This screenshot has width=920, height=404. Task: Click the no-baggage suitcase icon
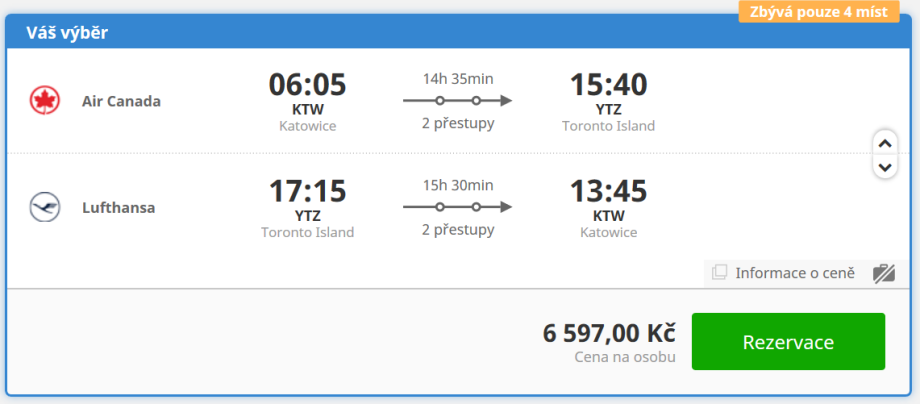pyautogui.click(x=883, y=273)
